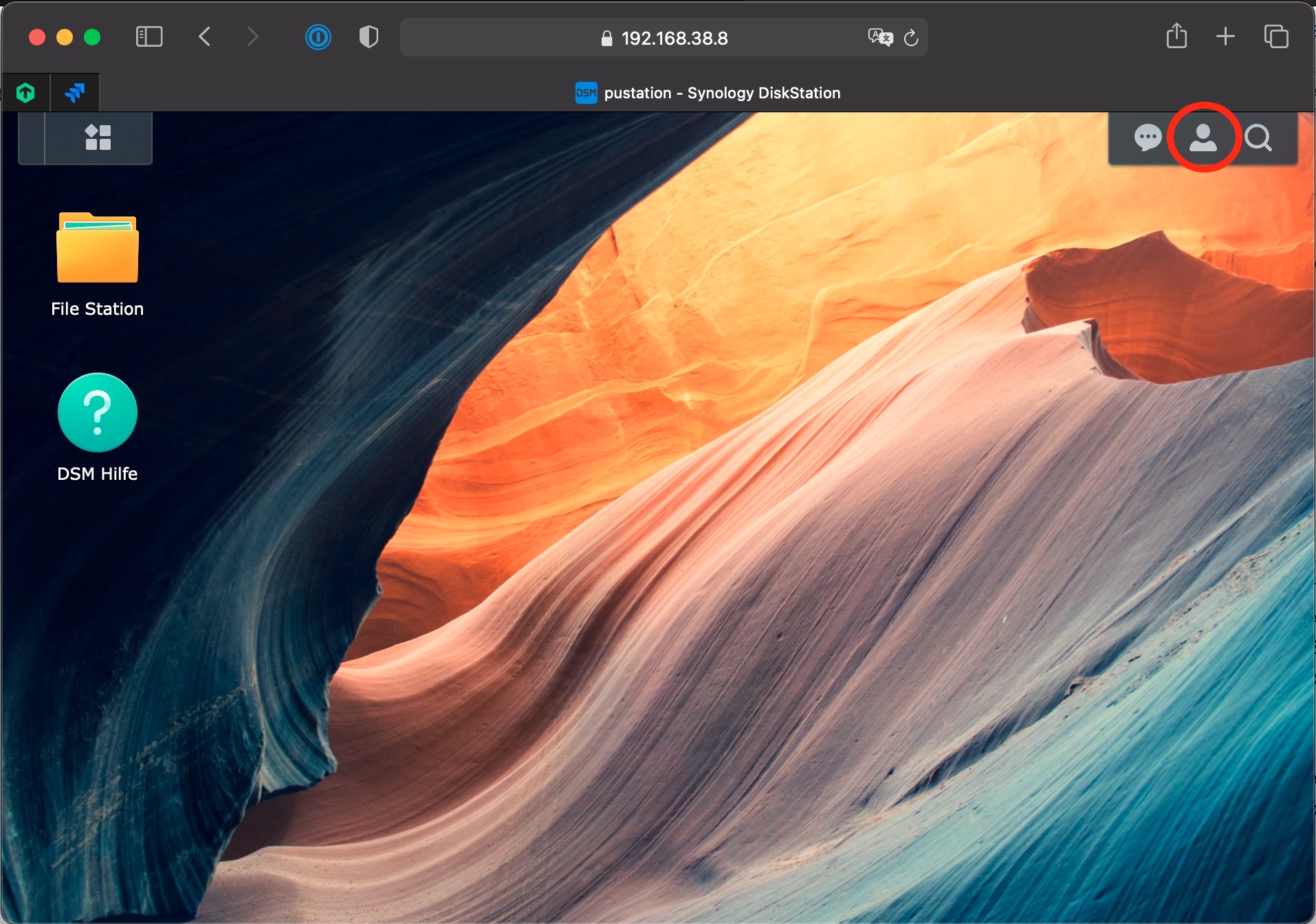
Task: Click the 1Password extension icon
Action: (318, 37)
